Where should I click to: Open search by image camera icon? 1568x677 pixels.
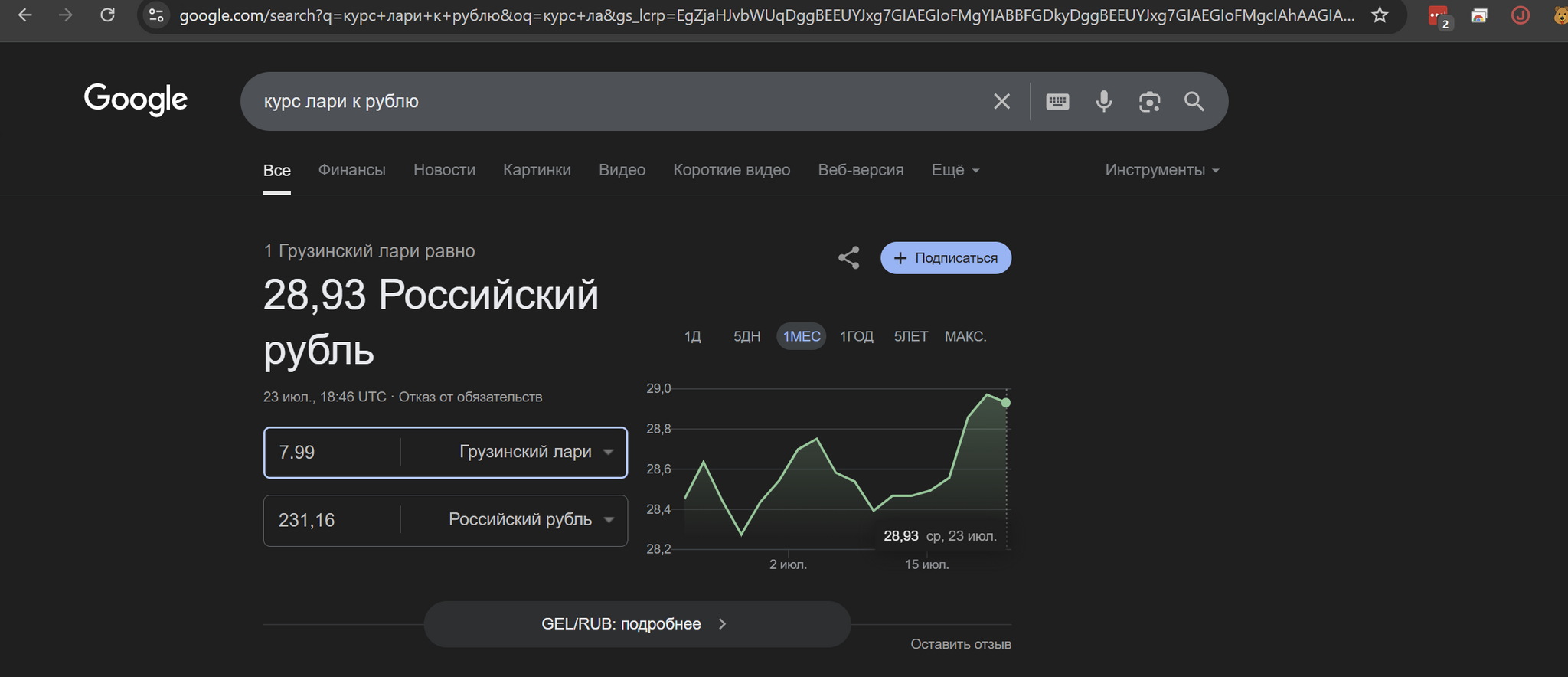[x=1149, y=101]
